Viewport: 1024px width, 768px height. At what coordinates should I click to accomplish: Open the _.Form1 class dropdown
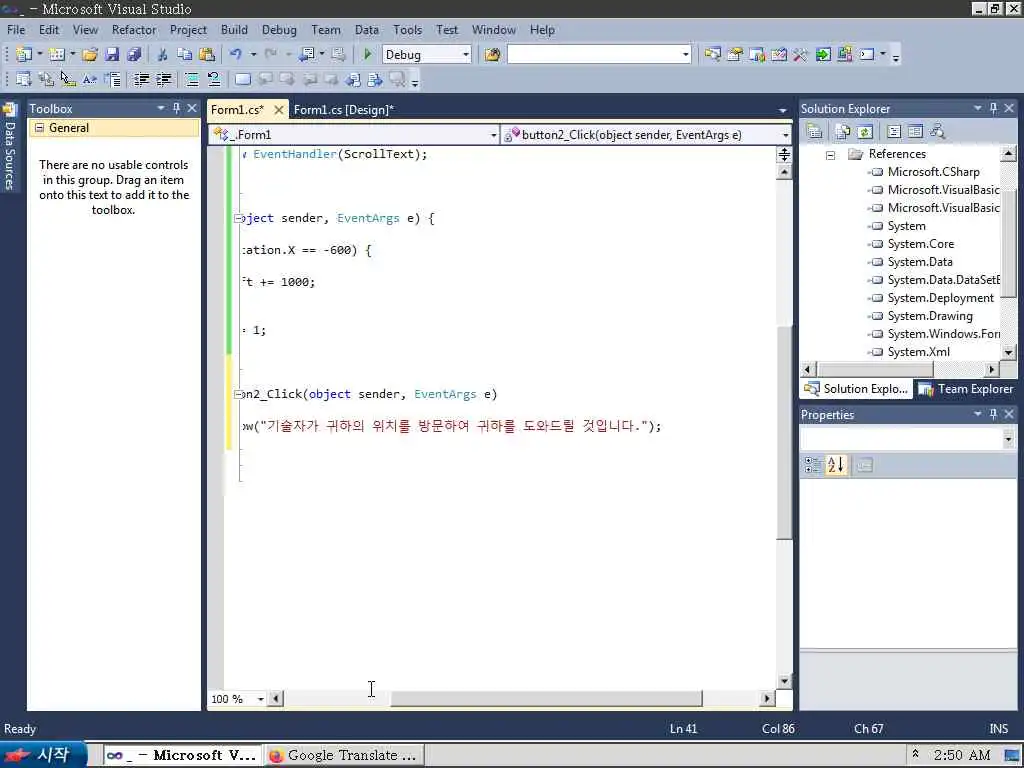click(494, 135)
